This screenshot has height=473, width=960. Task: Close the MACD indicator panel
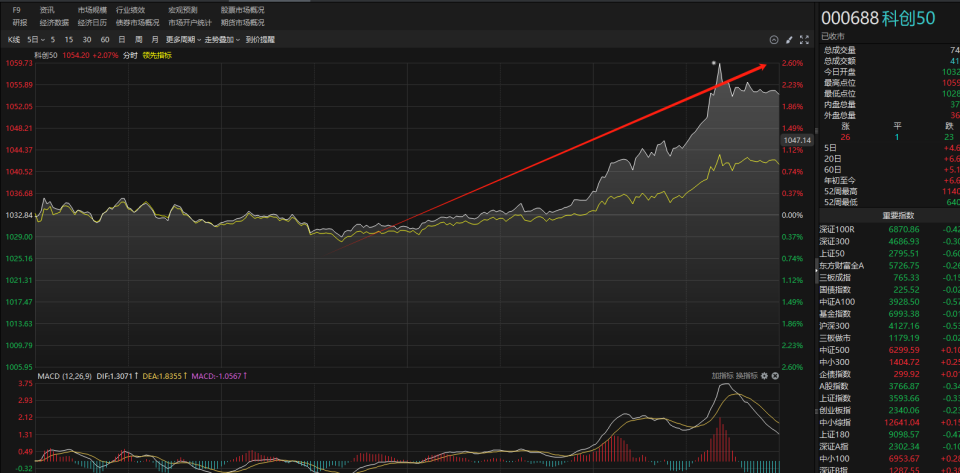775,376
